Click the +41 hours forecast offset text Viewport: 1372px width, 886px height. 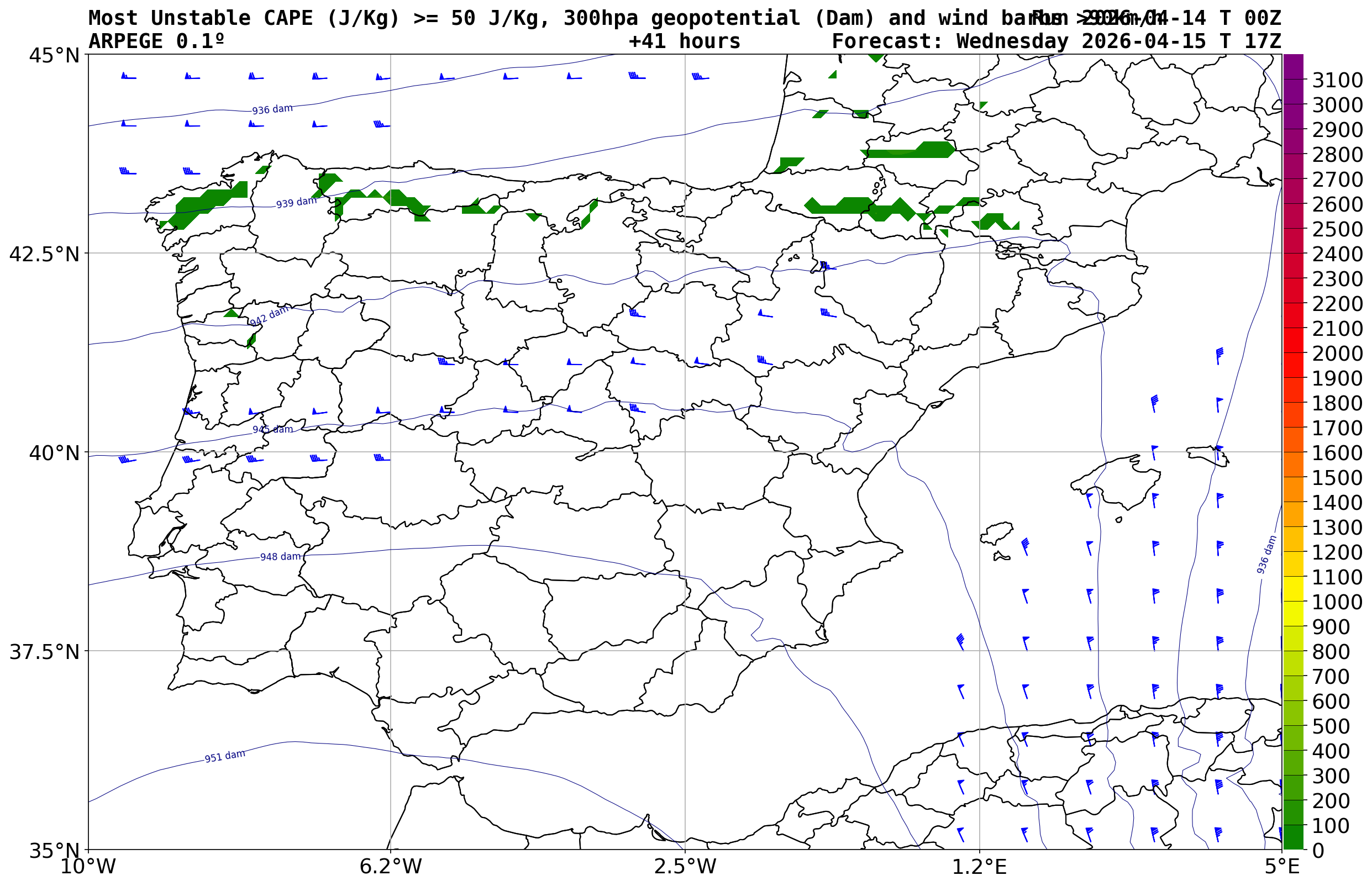click(684, 41)
